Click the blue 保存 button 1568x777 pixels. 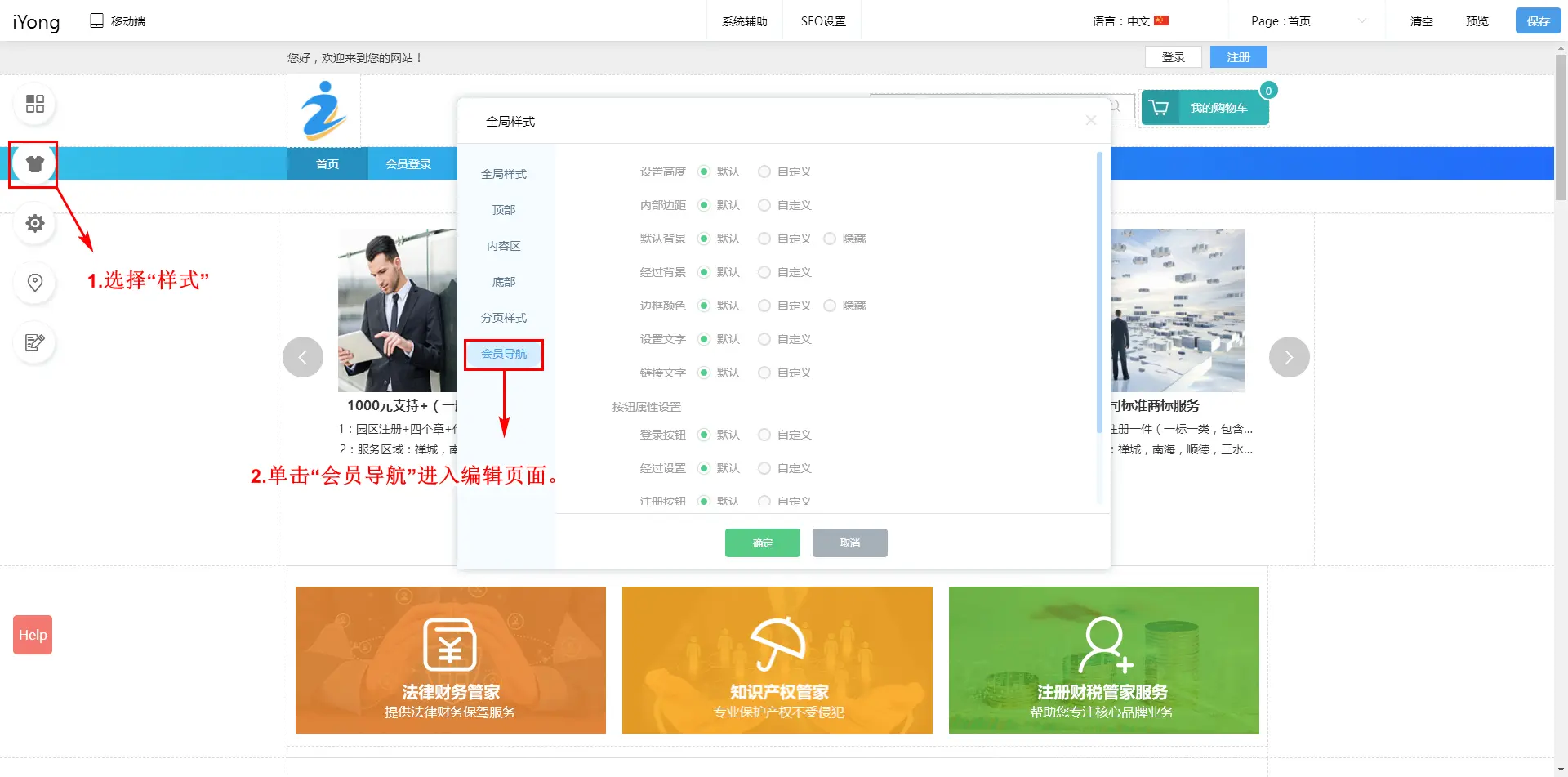[x=1538, y=21]
